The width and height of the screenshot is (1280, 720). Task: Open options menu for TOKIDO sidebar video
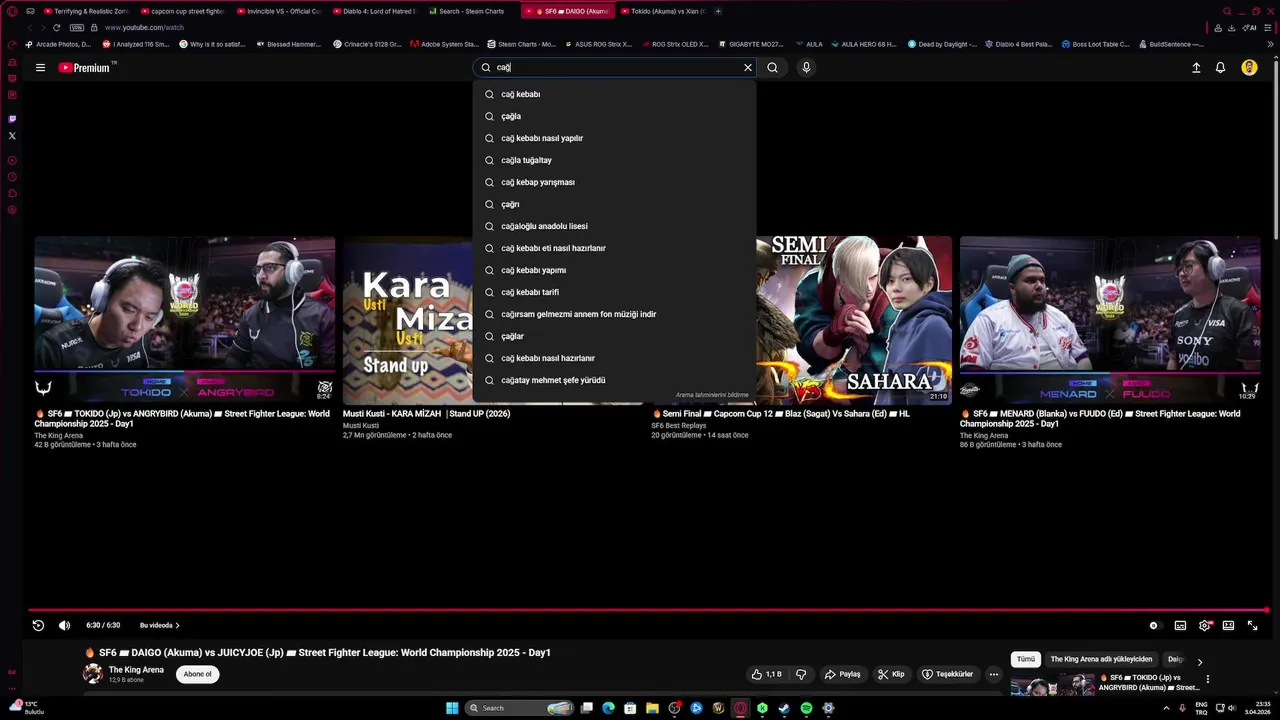click(1208, 679)
